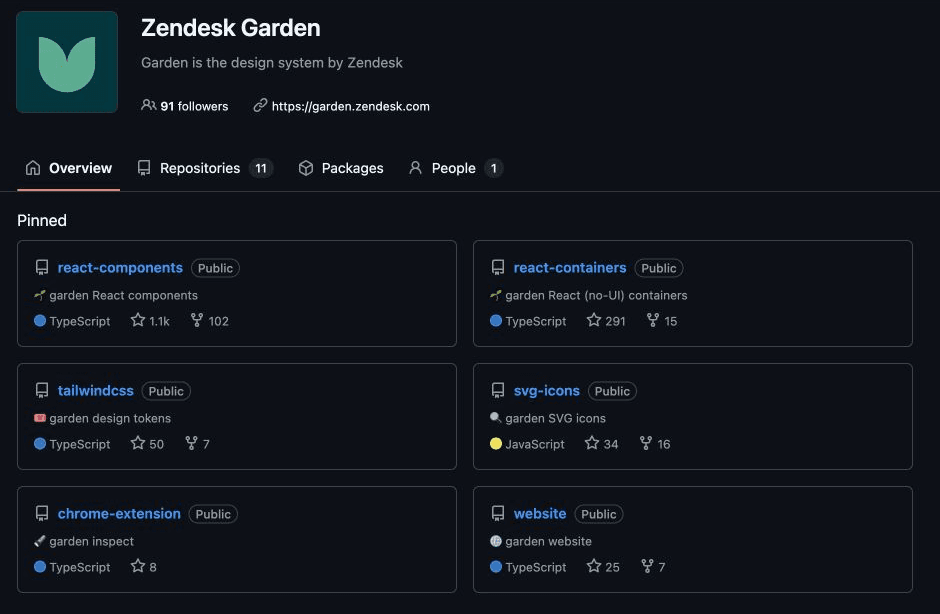Open the tailwindcss repository
Image resolution: width=940 pixels, height=614 pixels.
95,390
